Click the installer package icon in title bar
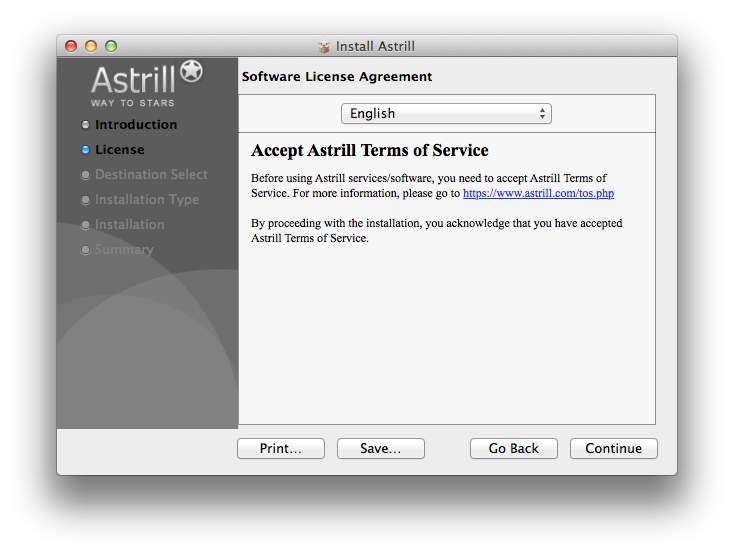Viewport: 734px width, 554px height. [323, 46]
